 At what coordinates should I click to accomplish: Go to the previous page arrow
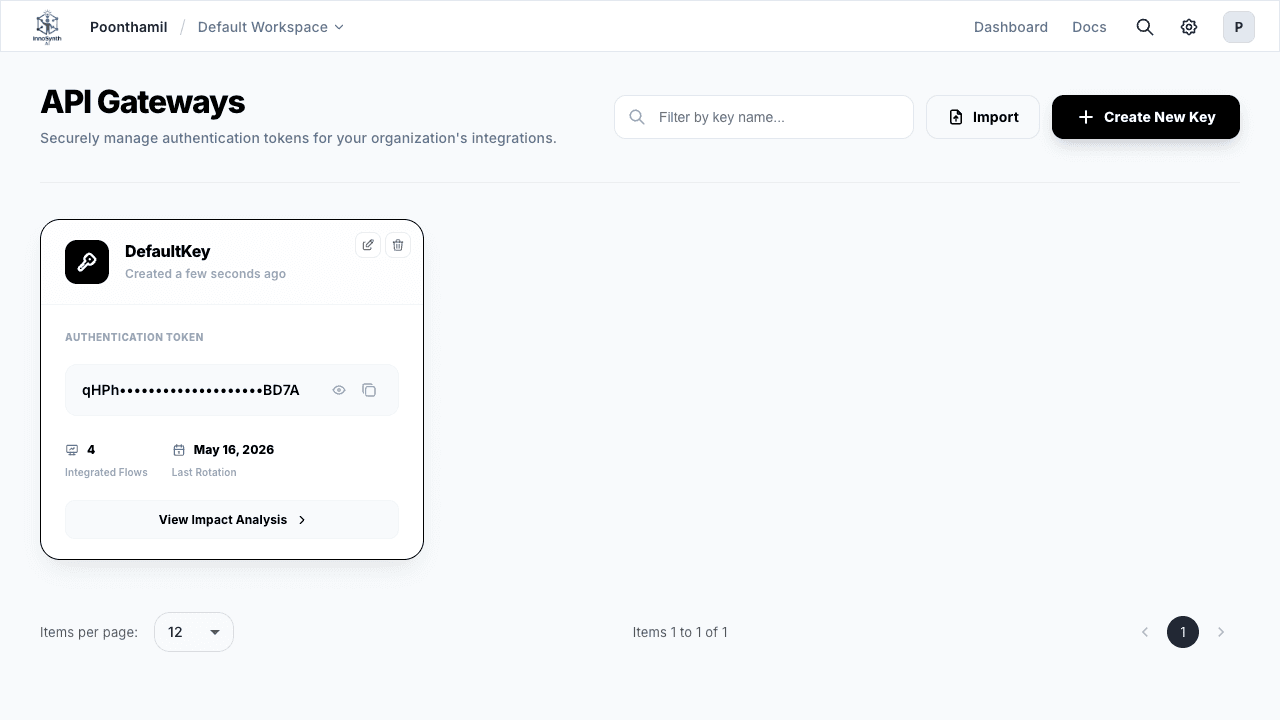coord(1145,632)
